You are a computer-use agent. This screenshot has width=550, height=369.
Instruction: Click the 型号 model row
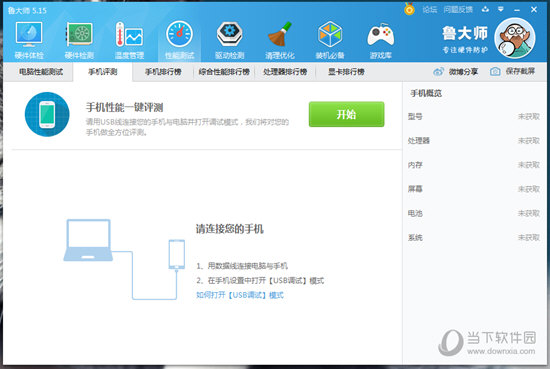tap(474, 116)
